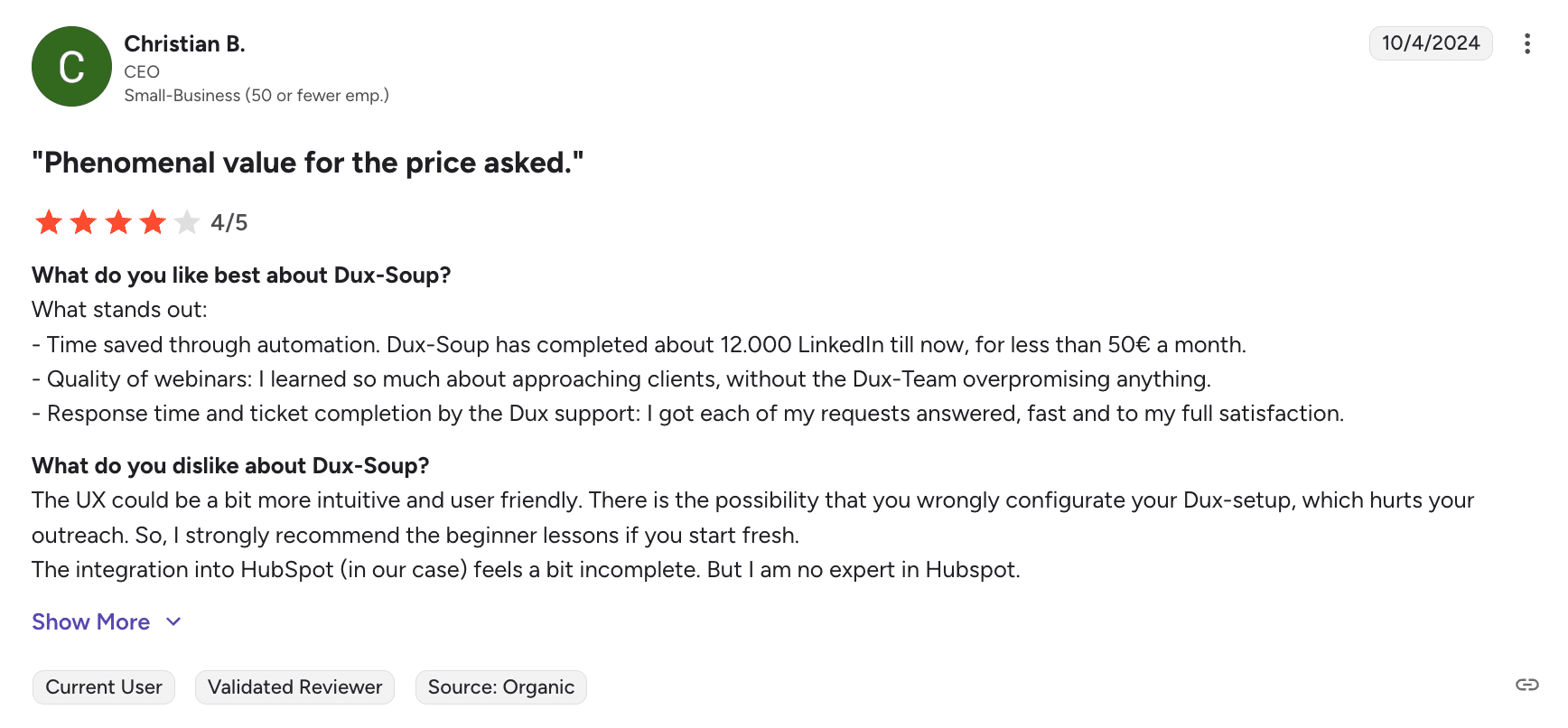Click the third orange rating star
The image size is (1568, 728).
[118, 222]
